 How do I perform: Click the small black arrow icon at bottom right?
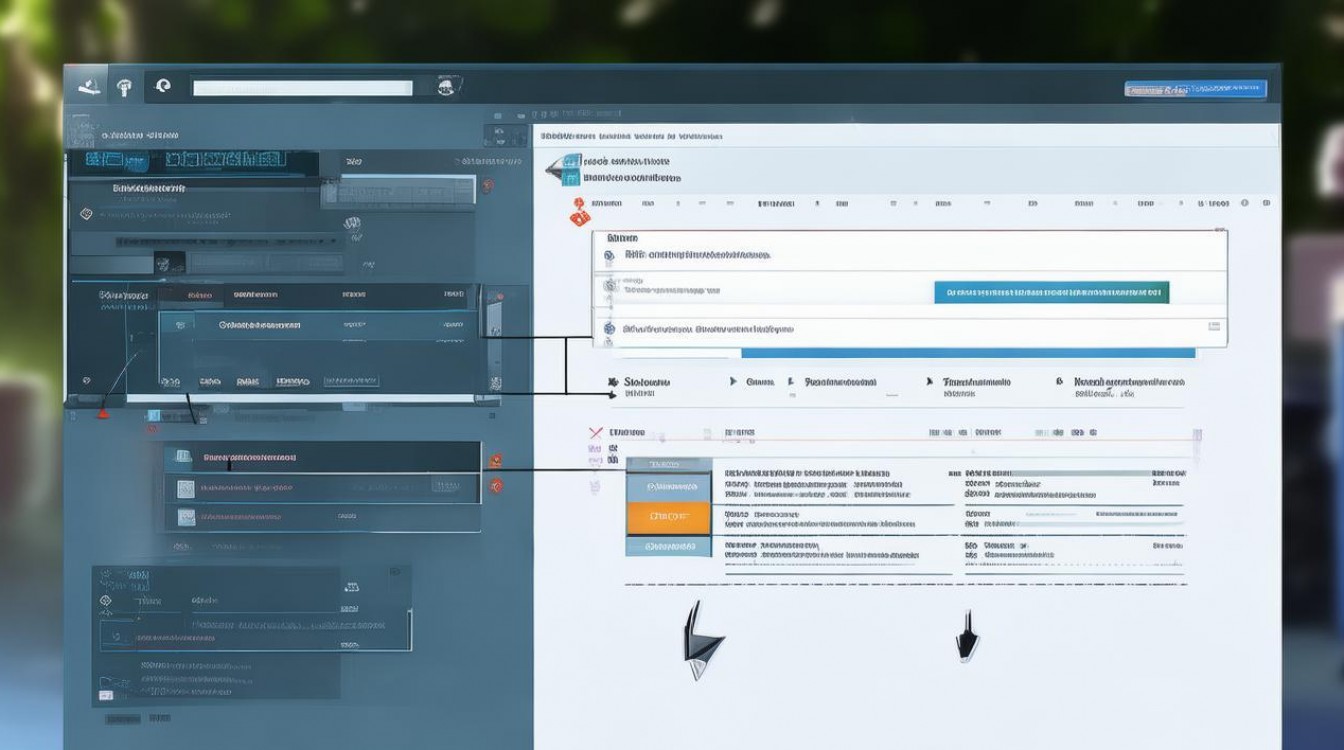point(966,637)
